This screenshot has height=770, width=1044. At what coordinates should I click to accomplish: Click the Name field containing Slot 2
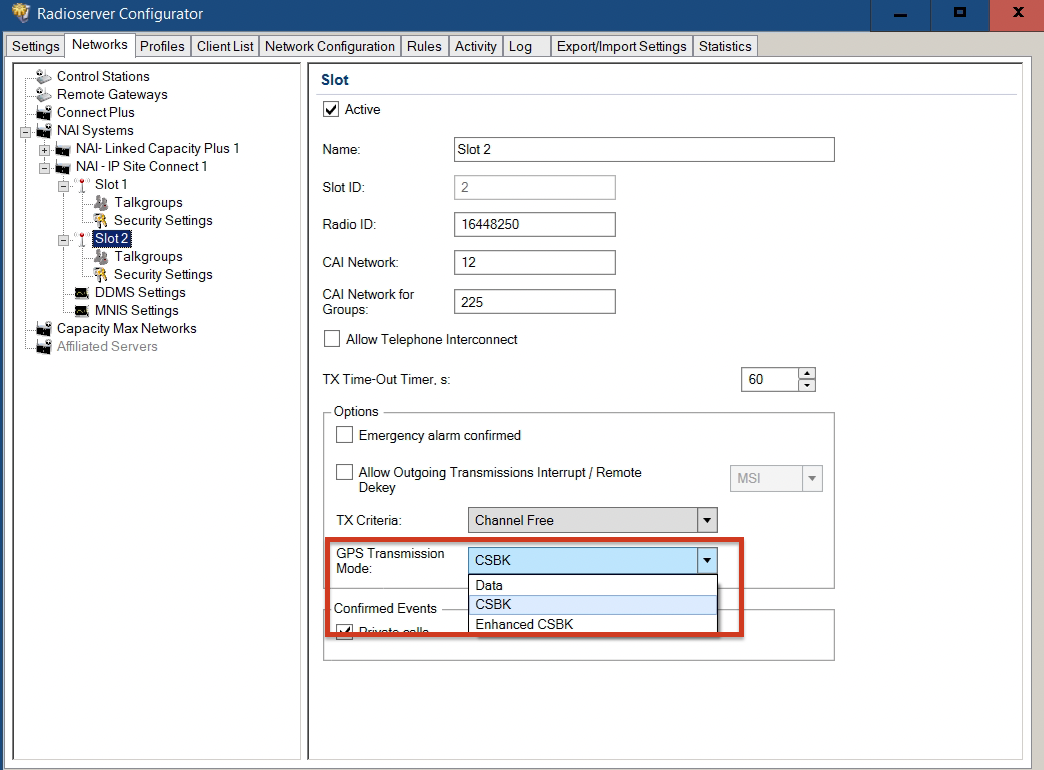(644, 149)
